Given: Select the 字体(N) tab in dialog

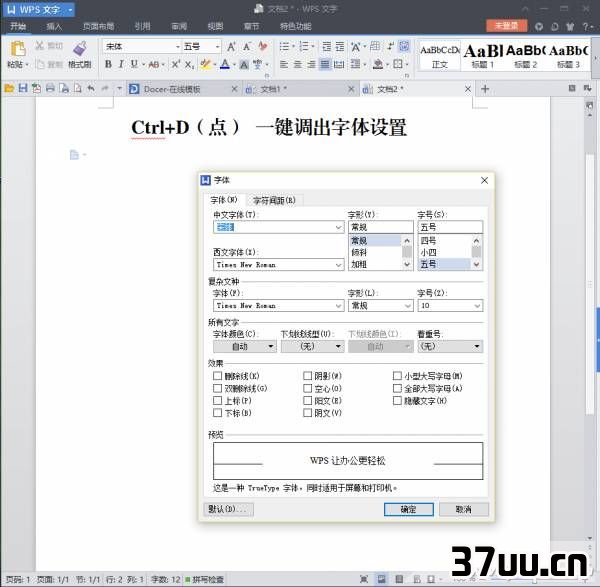Looking at the screenshot, I should click(224, 200).
